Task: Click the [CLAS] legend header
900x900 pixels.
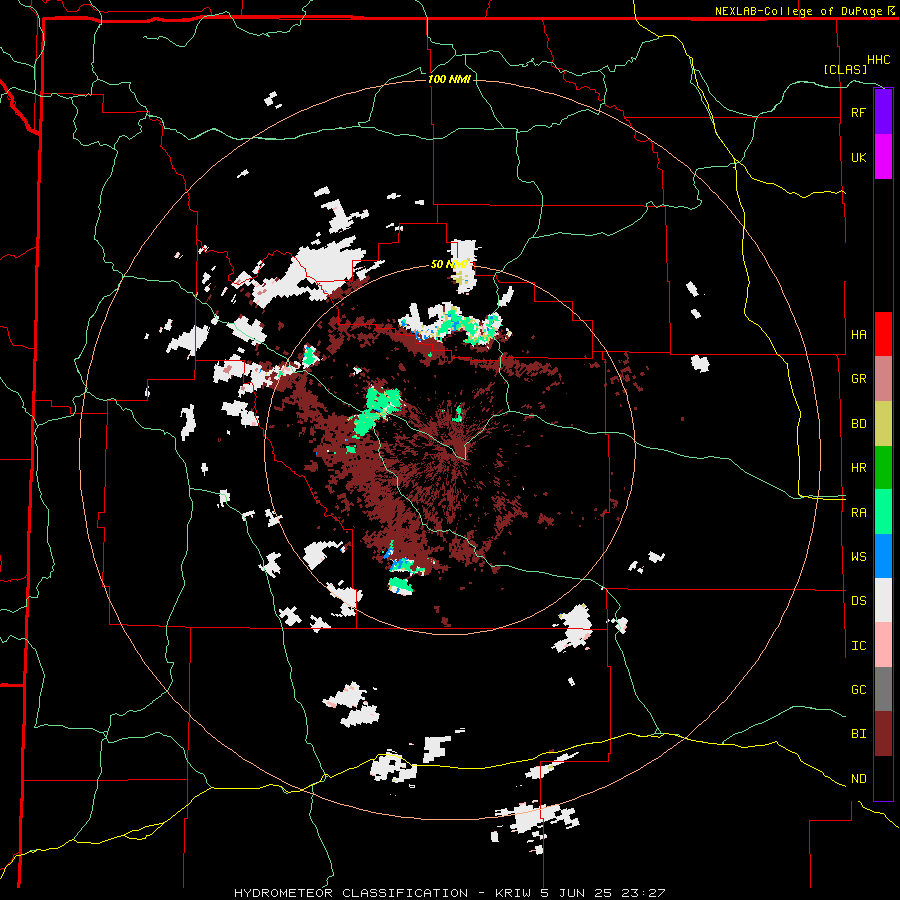Action: point(845,69)
